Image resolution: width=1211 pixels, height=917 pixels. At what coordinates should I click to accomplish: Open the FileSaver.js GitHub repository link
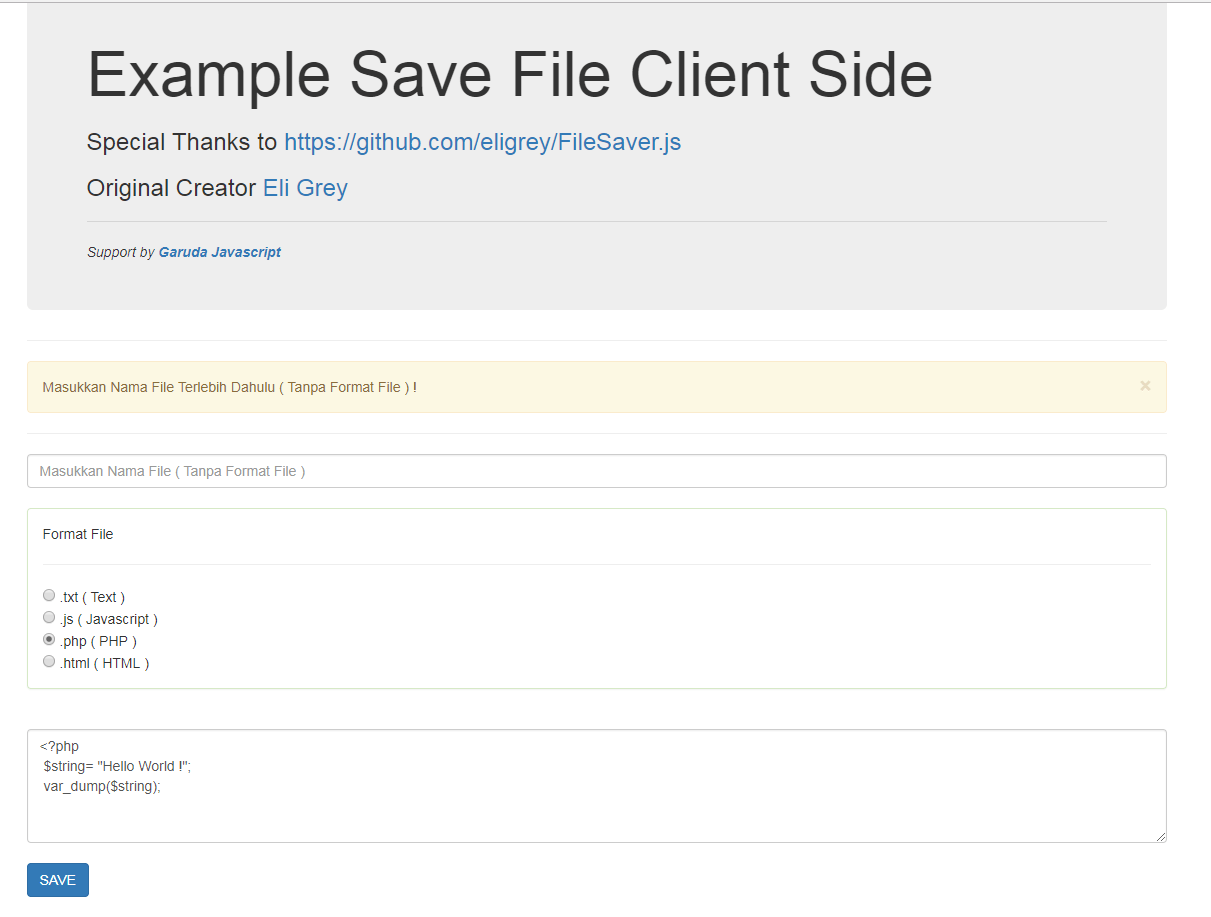click(x=483, y=142)
